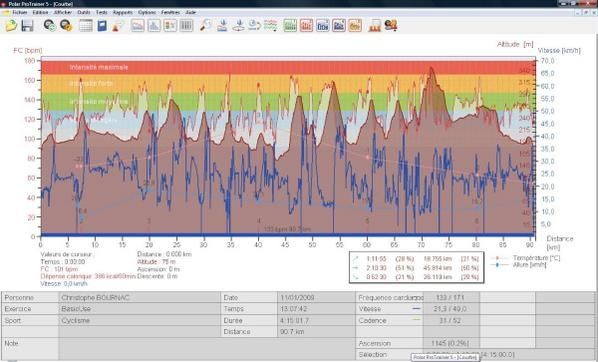Click the flat row 2:10:30 in summary box
This screenshot has width=598, height=362.
click(x=416, y=268)
